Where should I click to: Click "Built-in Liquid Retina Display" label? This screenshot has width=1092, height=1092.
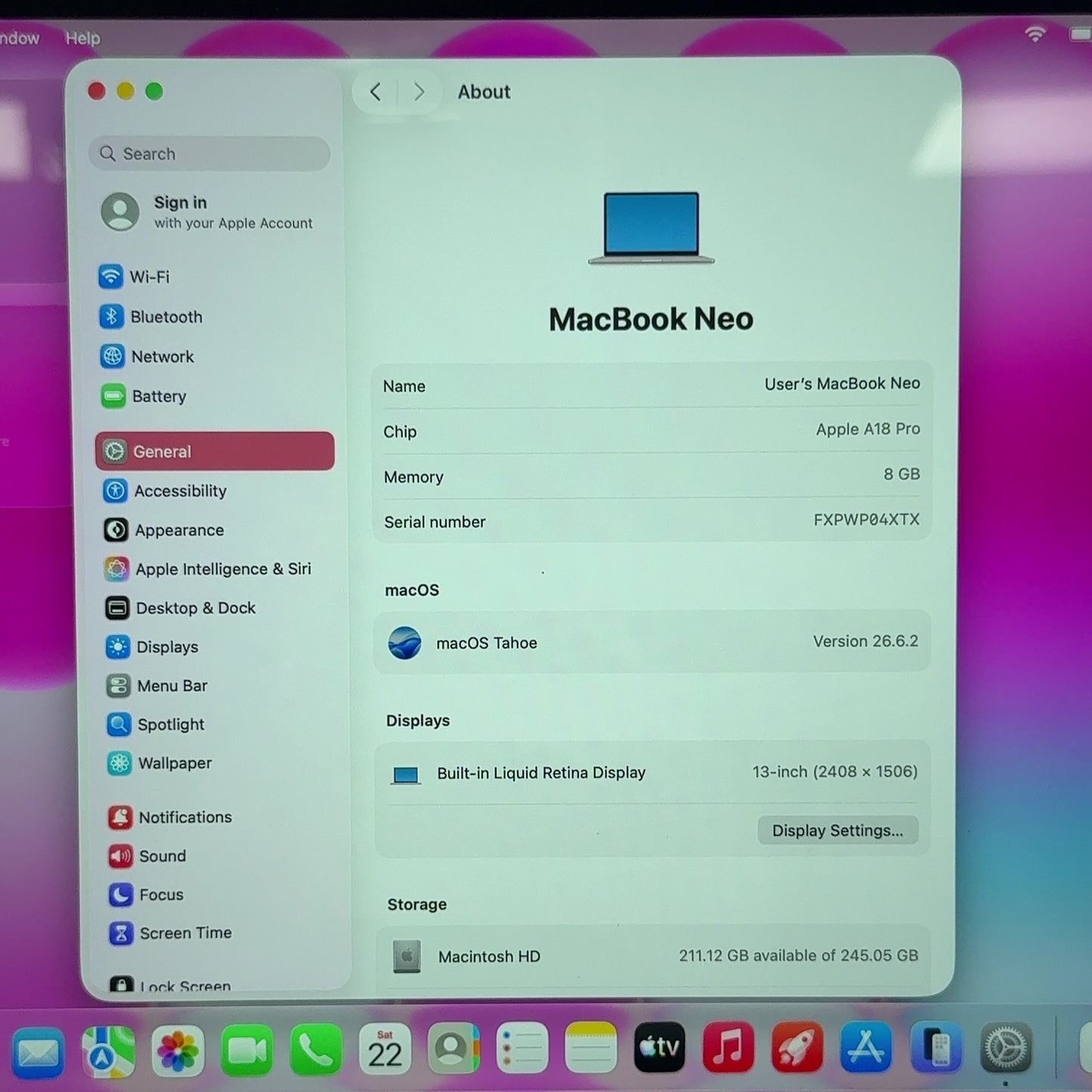[x=541, y=773]
